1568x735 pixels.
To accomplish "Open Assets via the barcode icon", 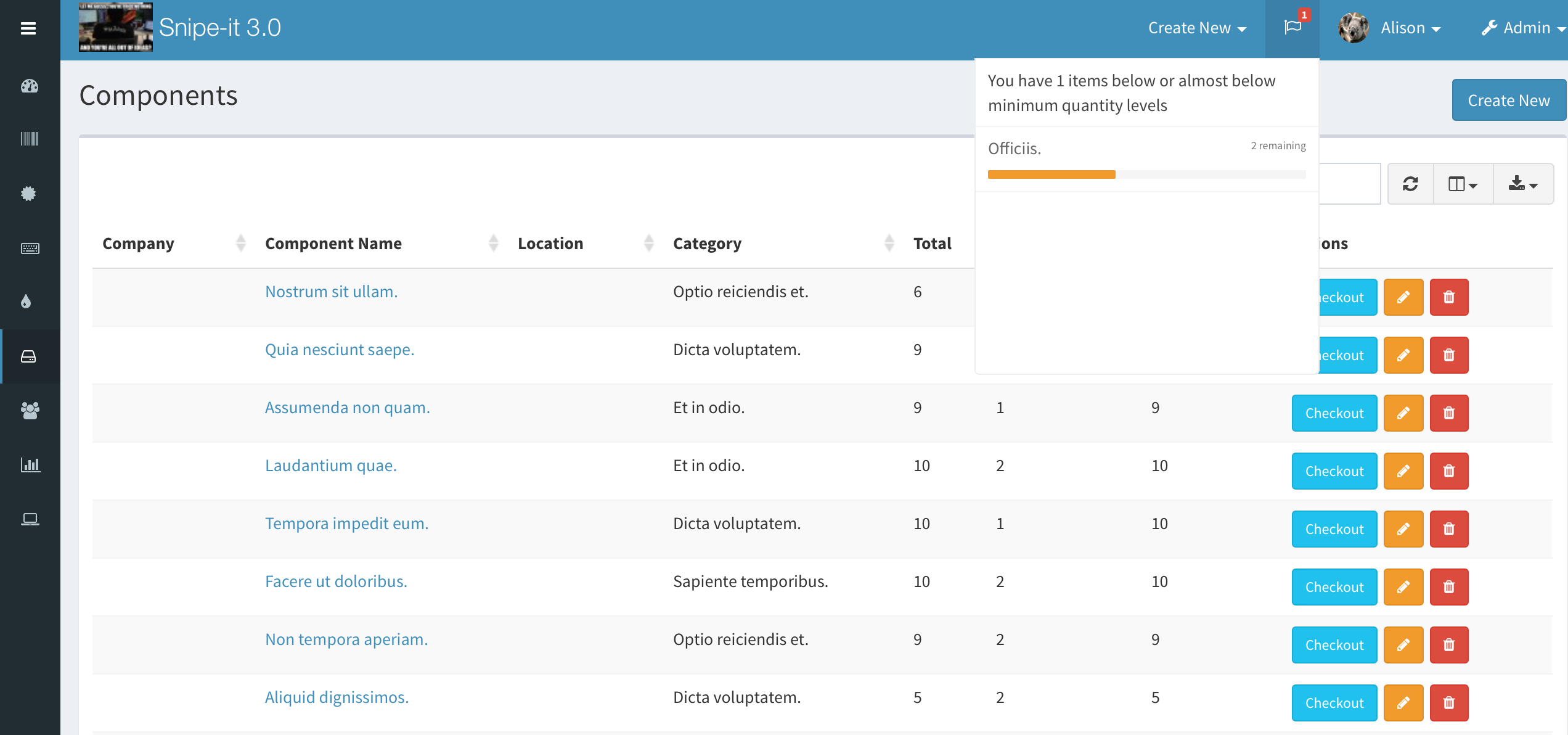I will 29,138.
